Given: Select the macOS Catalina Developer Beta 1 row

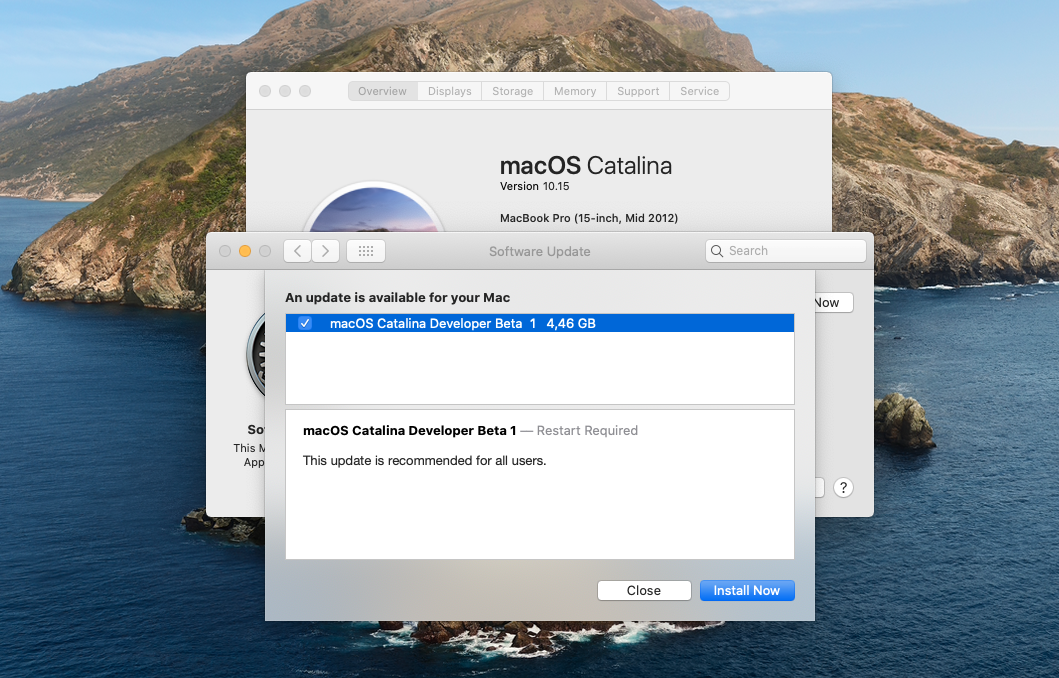Looking at the screenshot, I should click(x=540, y=323).
